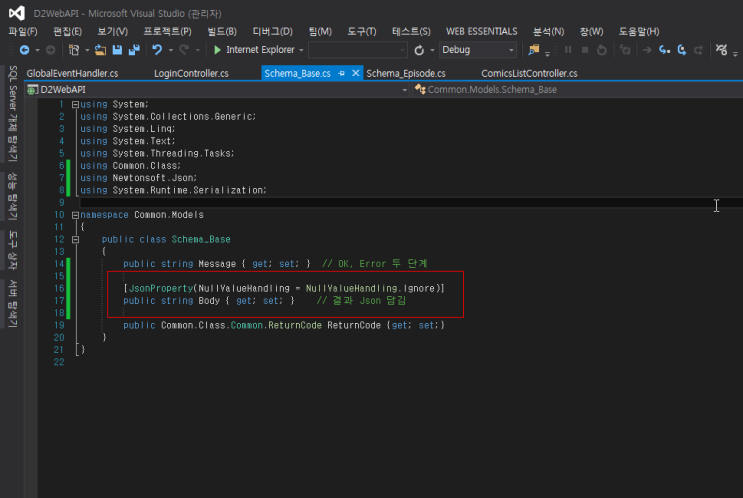Collapse the Schema_Base class block
The image size is (743, 498).
[x=75, y=240]
